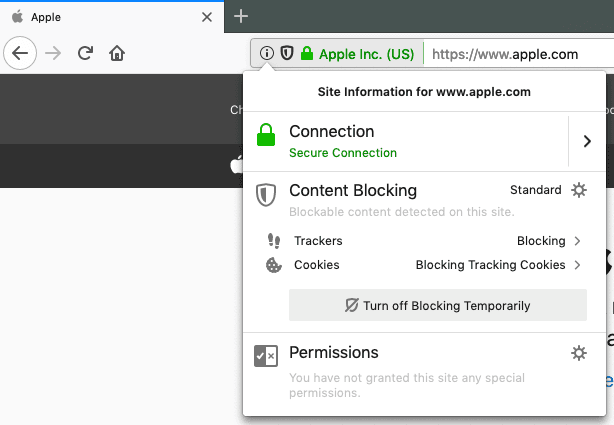Click the Standard blocking level label

tap(535, 190)
